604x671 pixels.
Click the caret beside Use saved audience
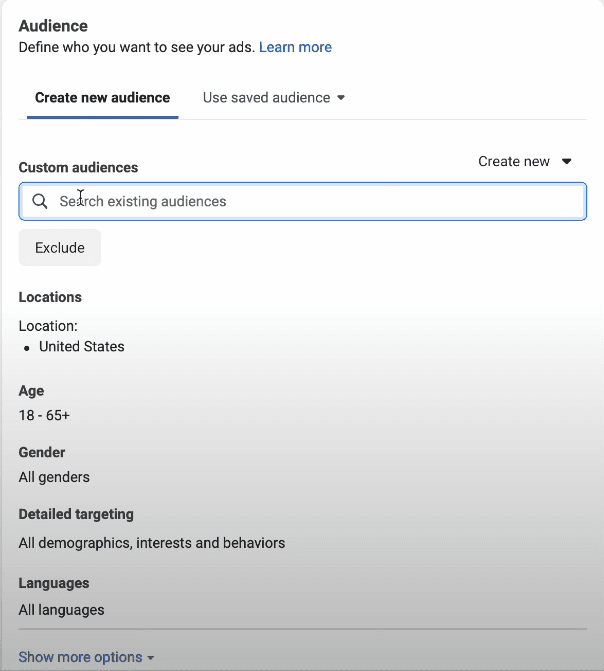(x=341, y=98)
